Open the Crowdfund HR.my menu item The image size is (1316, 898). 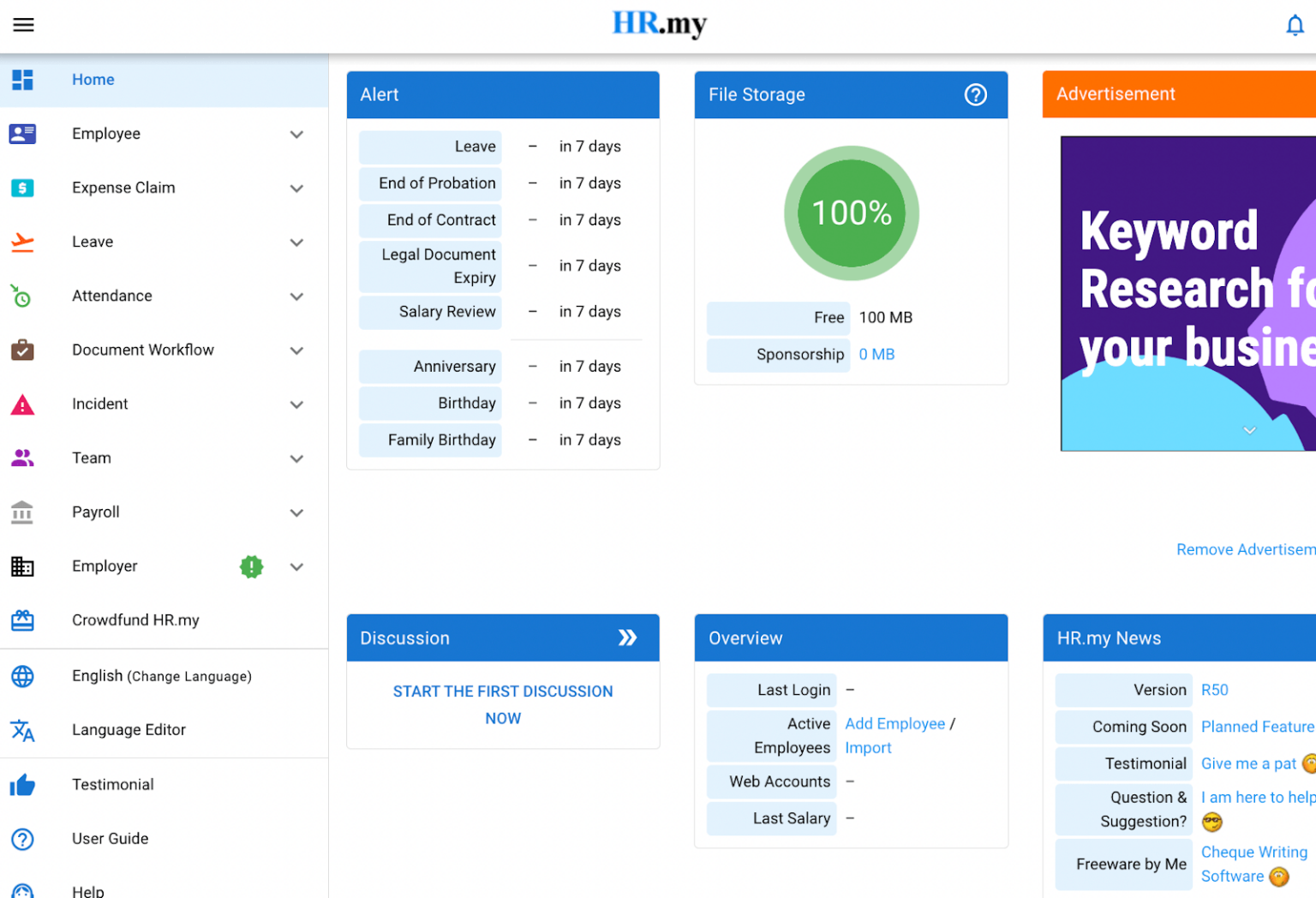(135, 620)
